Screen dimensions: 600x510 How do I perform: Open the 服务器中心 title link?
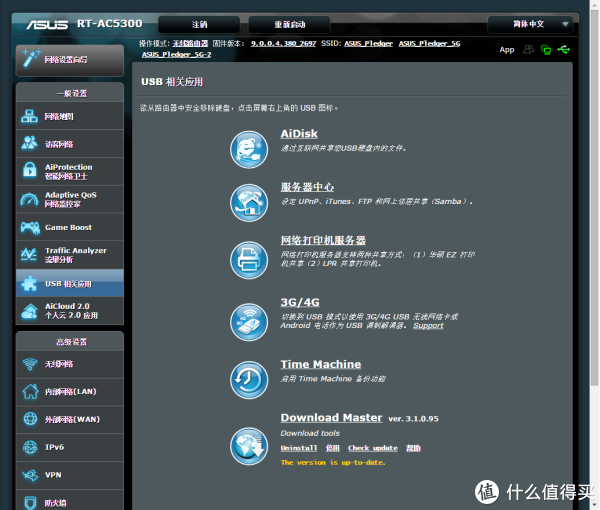coord(307,187)
